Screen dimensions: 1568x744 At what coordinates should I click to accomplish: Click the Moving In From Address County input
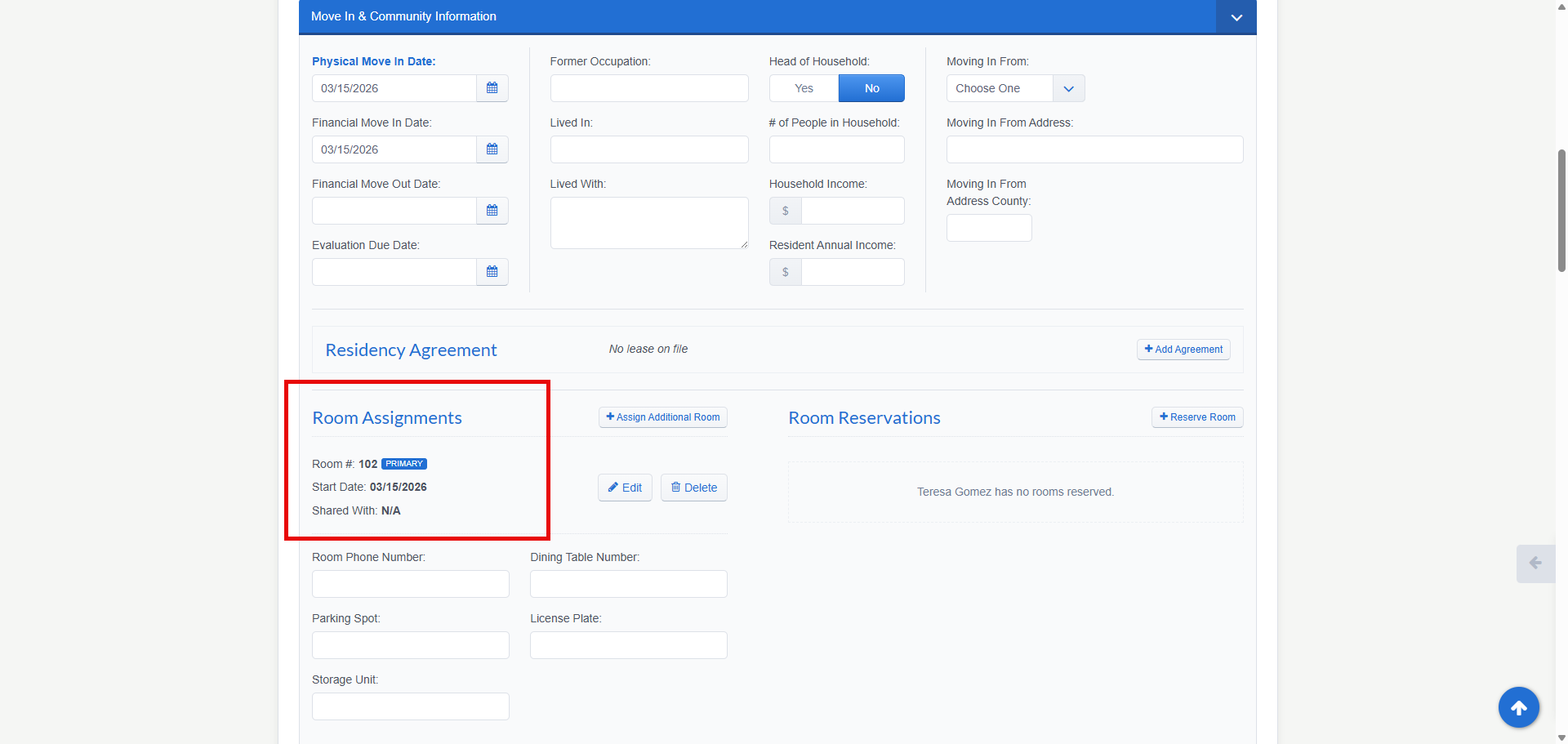pos(989,228)
